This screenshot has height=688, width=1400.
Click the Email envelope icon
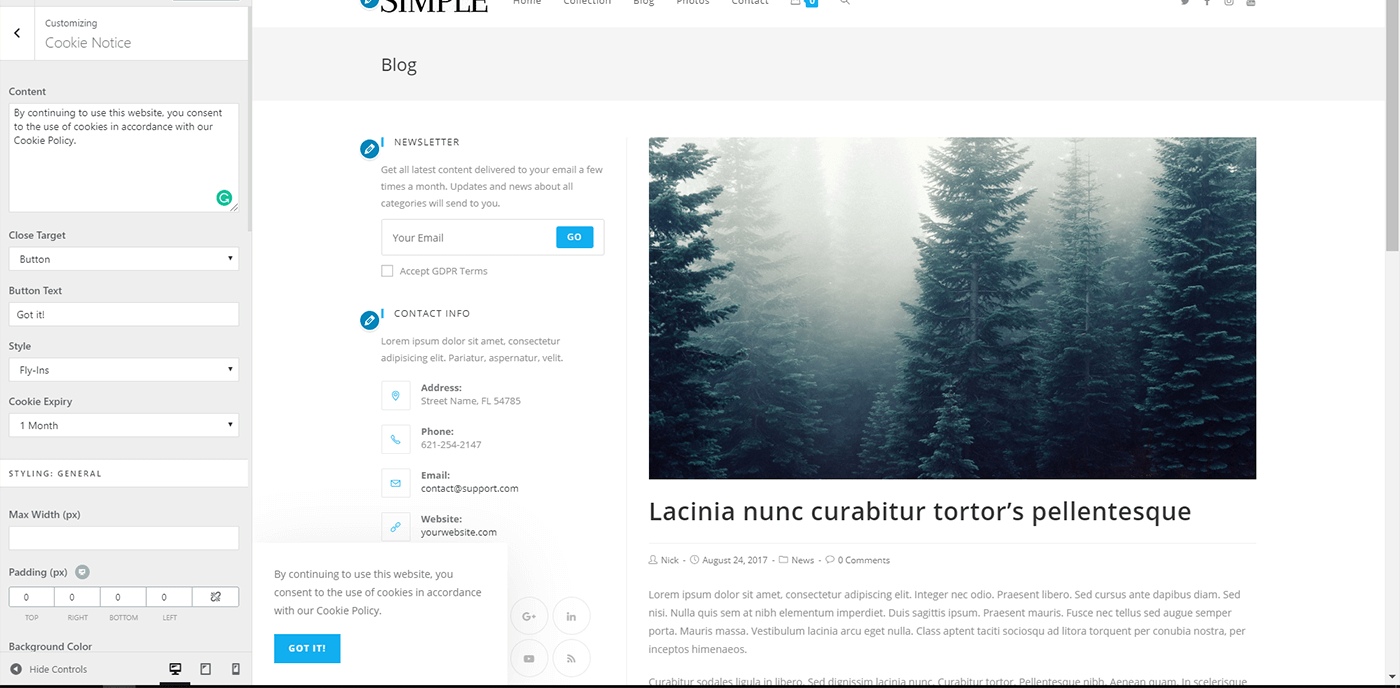click(396, 483)
